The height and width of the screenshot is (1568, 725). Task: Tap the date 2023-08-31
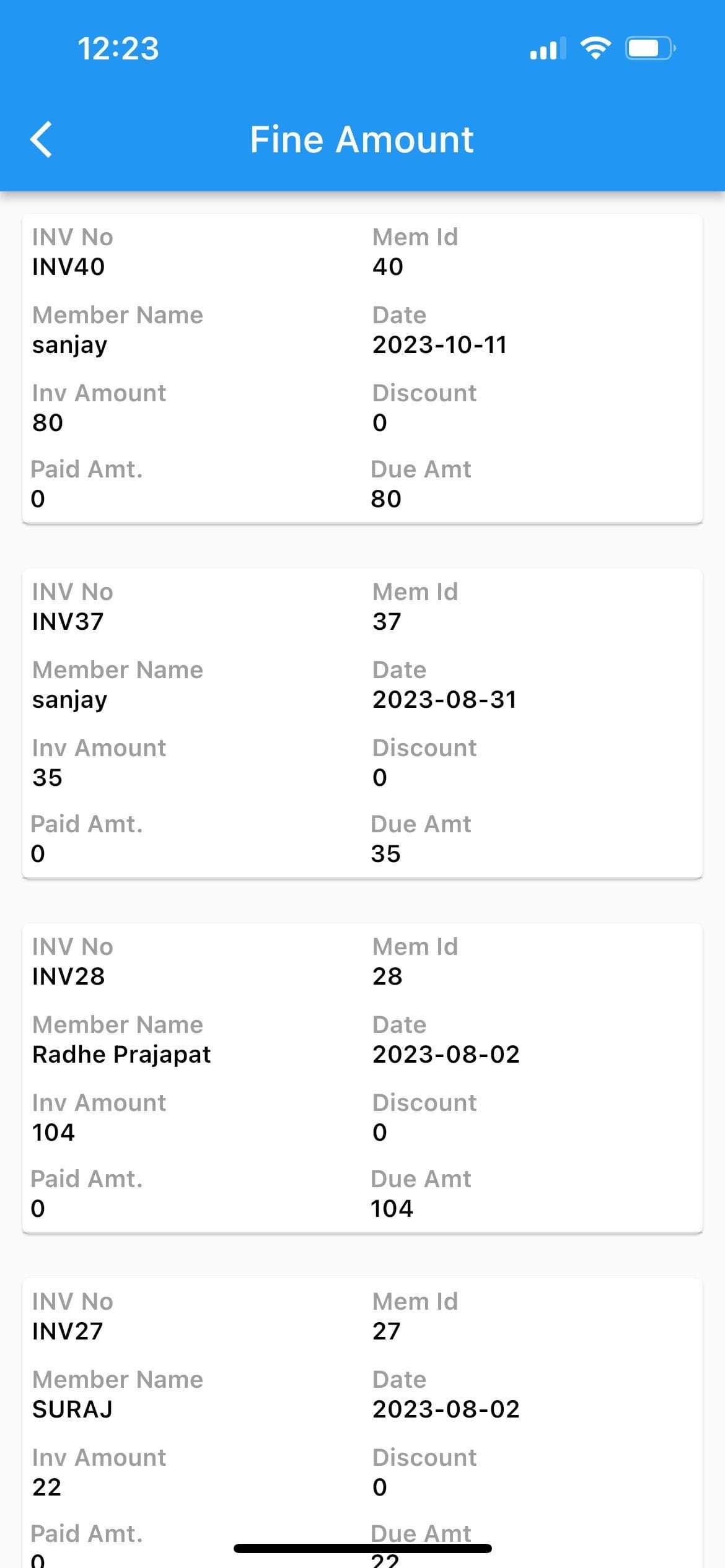click(x=444, y=700)
